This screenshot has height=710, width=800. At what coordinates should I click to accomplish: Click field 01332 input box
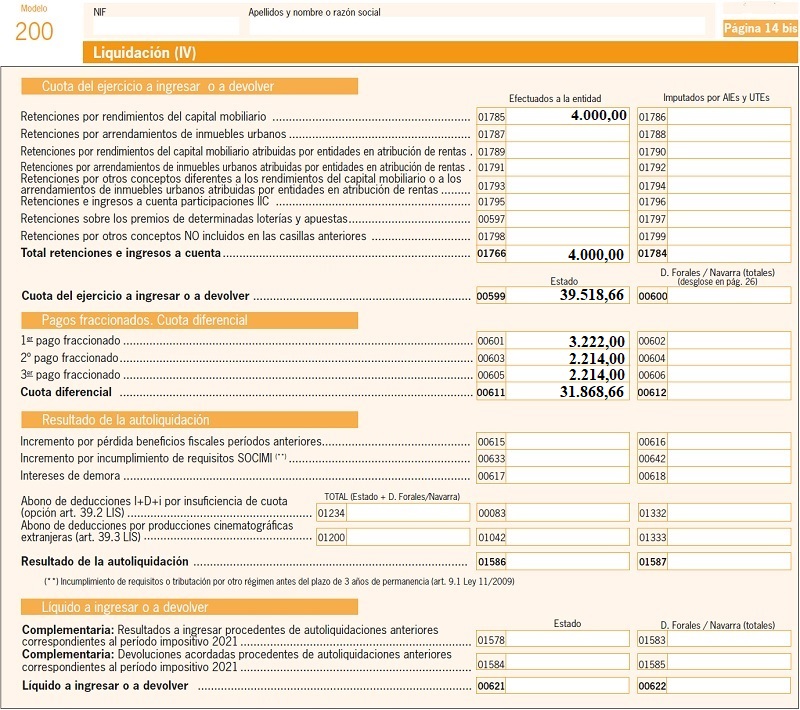point(729,513)
